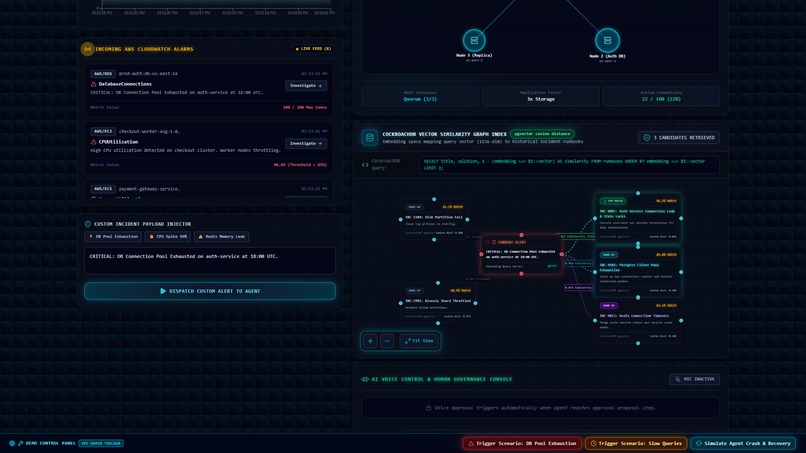Image resolution: width=806 pixels, height=453 pixels.
Task: Select the Current Alert graph node
Action: click(x=521, y=255)
